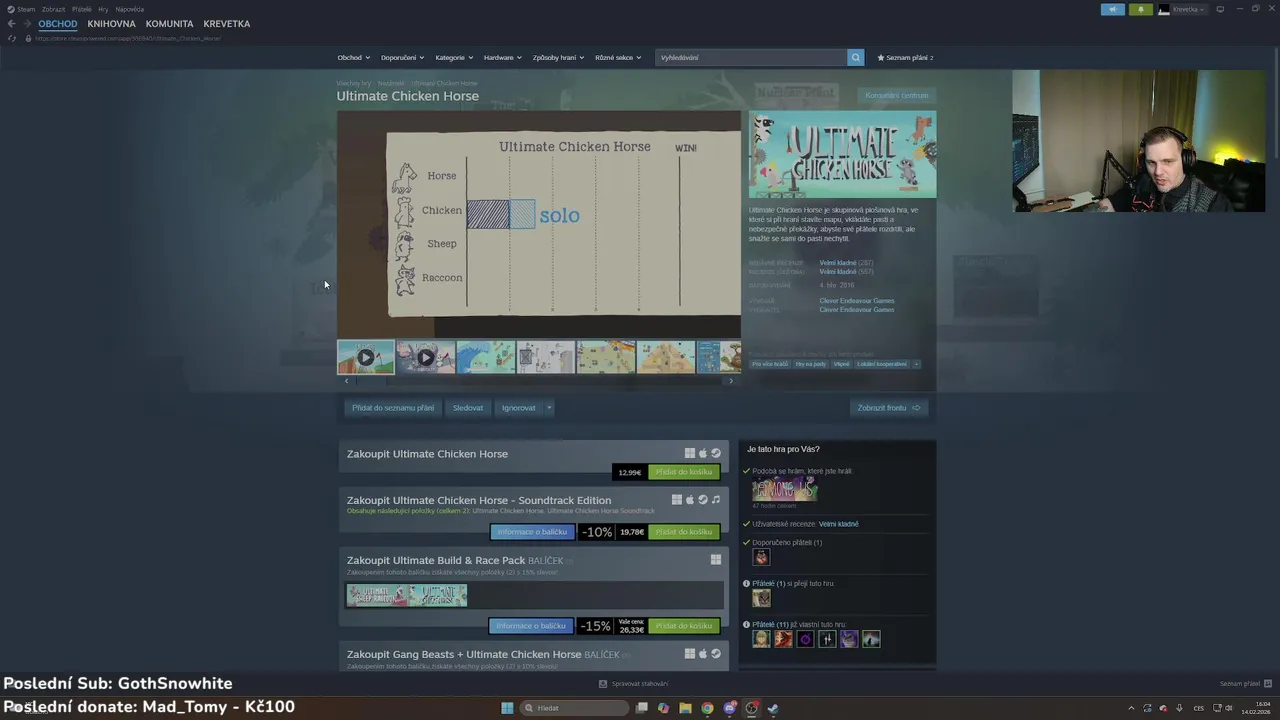1280x720 pixels.
Task: Click Přidat do seznamu přání
Action: [x=393, y=407]
